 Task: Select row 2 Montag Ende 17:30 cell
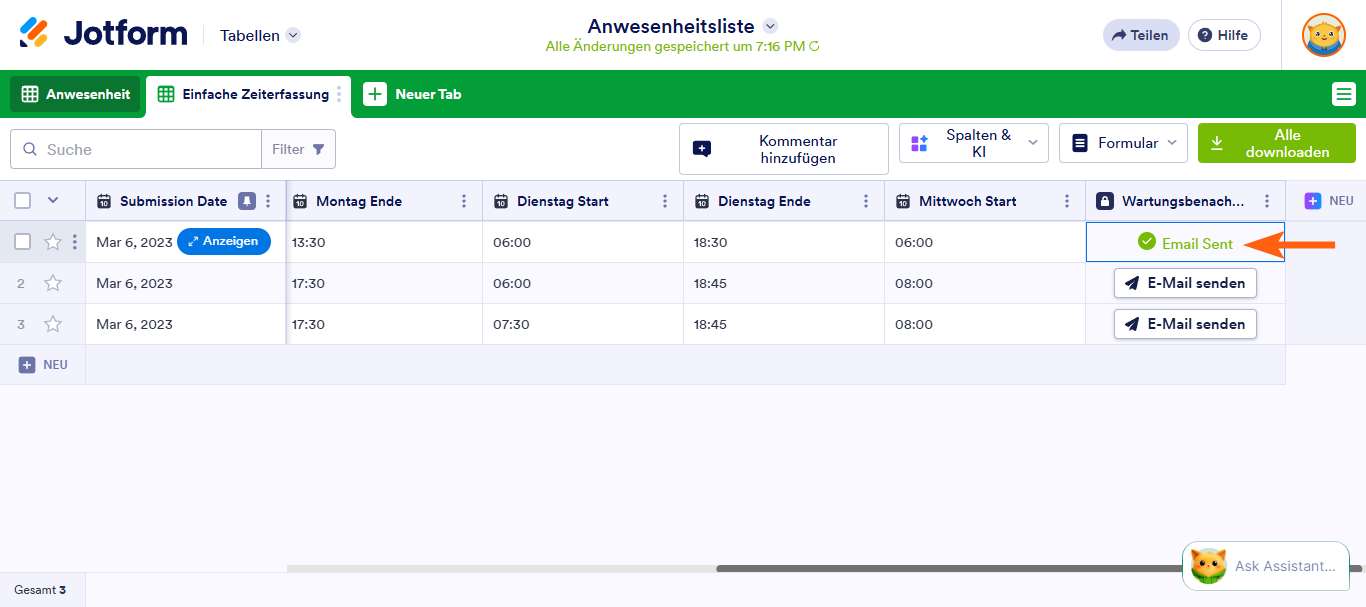point(385,283)
